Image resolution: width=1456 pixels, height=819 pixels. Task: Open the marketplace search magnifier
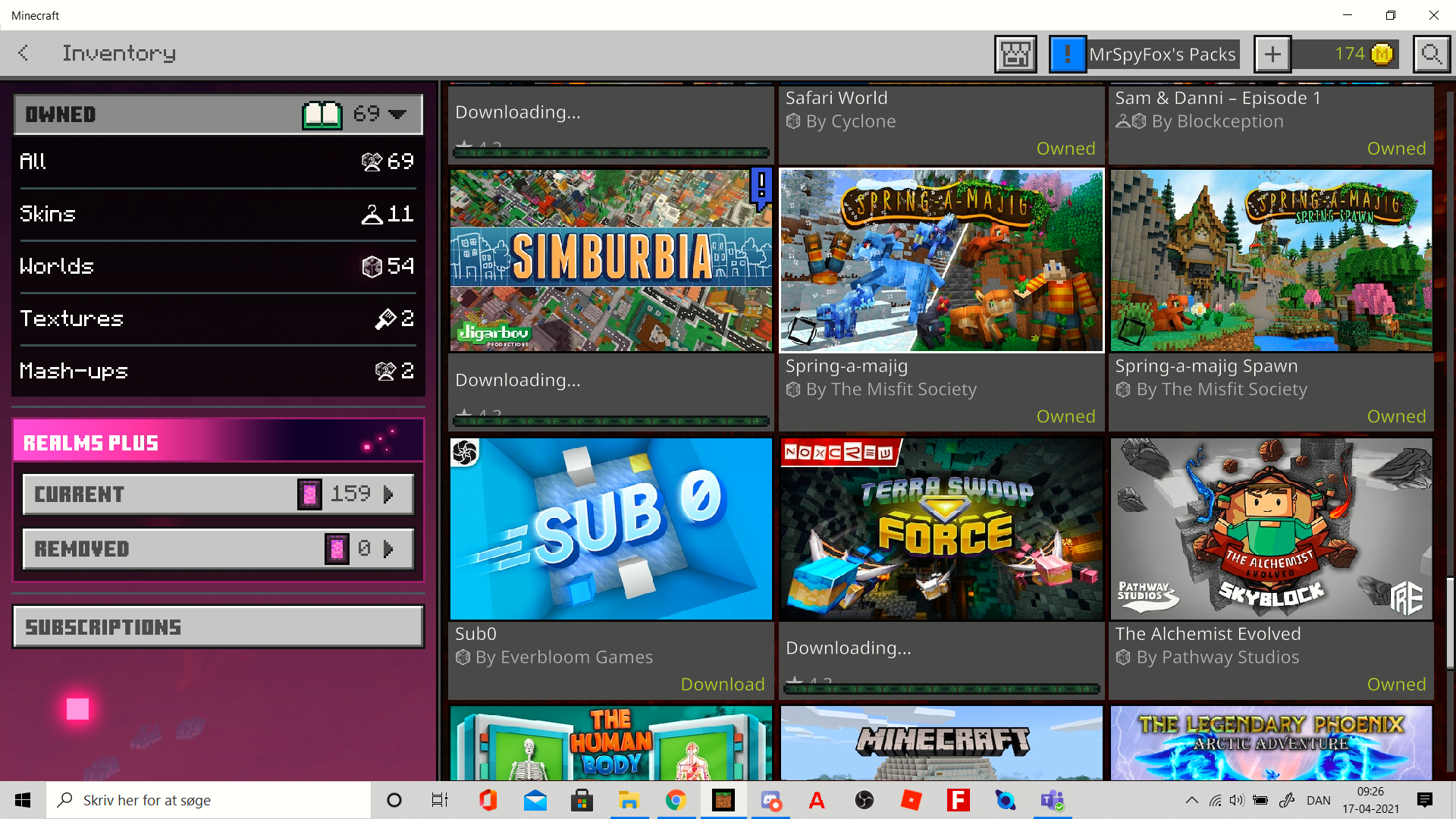click(1431, 55)
